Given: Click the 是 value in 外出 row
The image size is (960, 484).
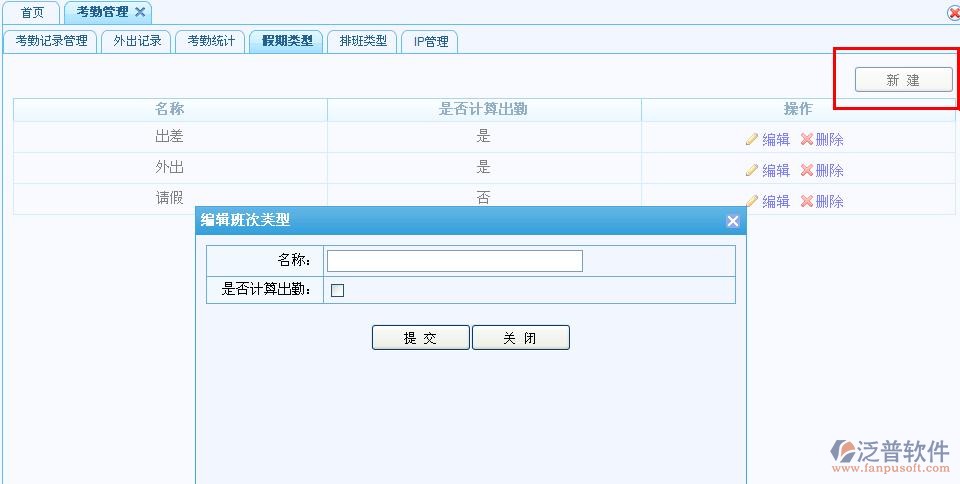Looking at the screenshot, I should tap(484, 167).
